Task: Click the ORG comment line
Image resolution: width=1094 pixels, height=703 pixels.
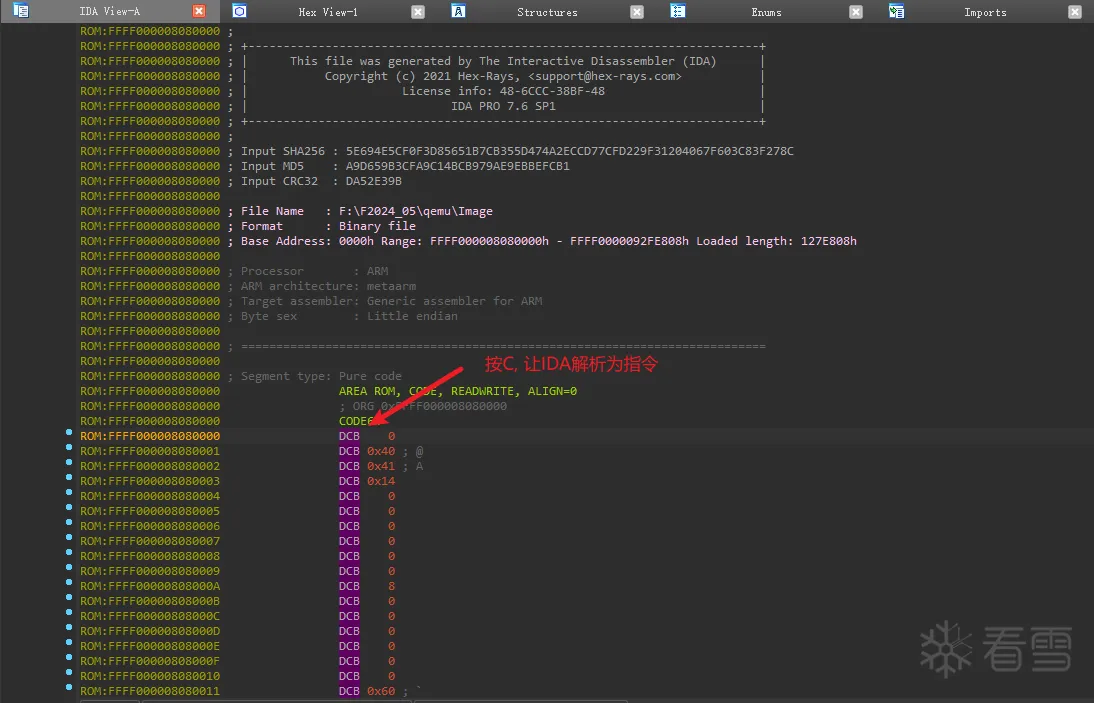Action: (423, 406)
